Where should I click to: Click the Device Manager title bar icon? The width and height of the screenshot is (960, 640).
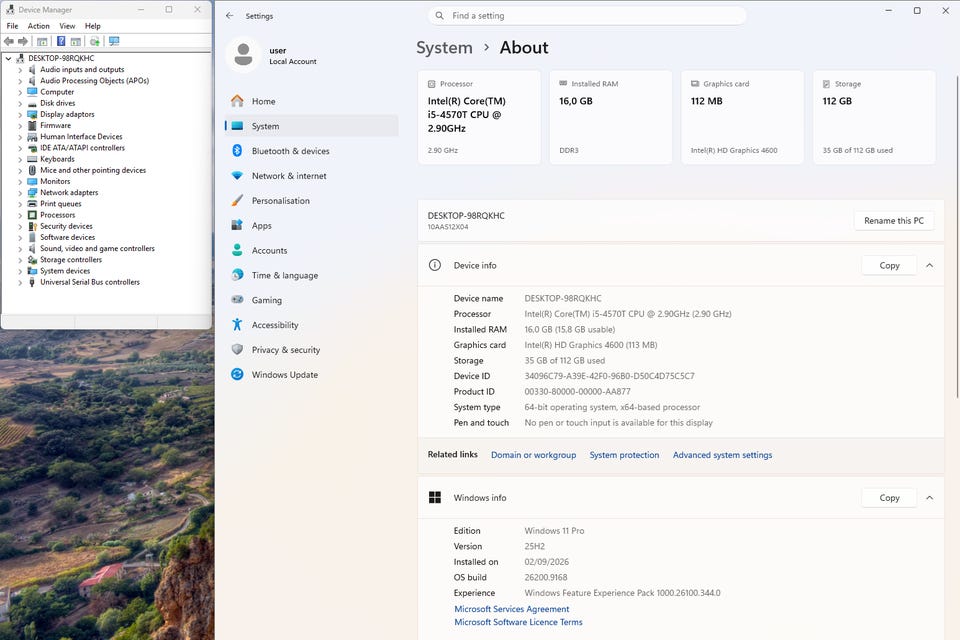(10, 10)
